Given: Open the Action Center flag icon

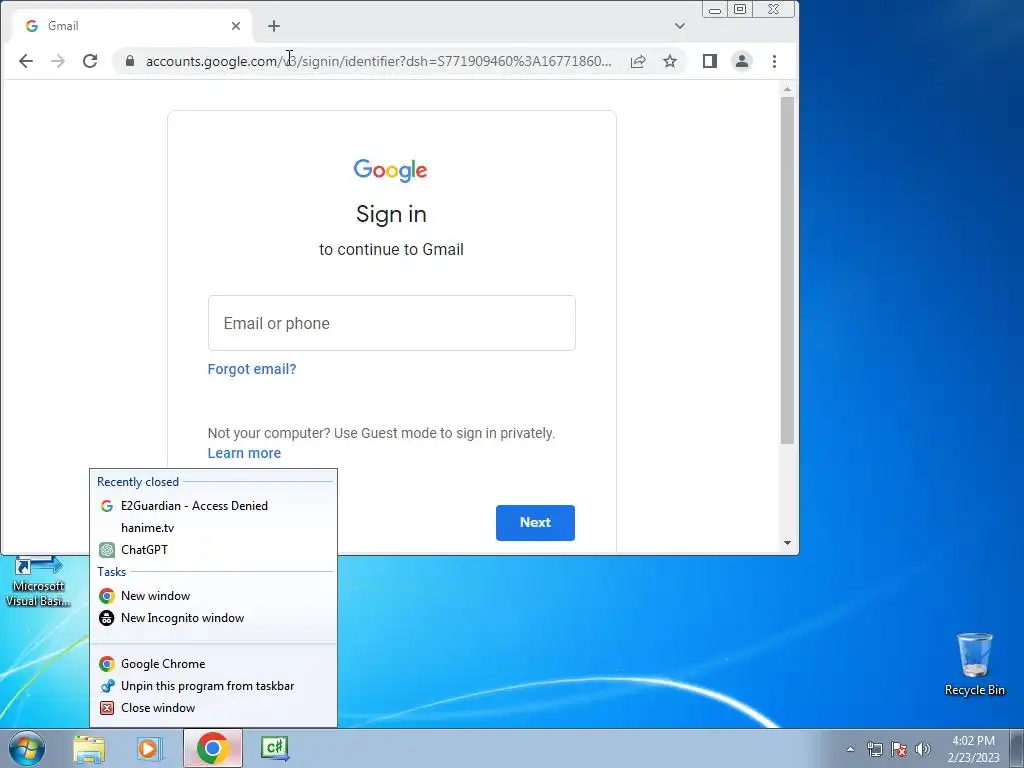Looking at the screenshot, I should coord(899,749).
